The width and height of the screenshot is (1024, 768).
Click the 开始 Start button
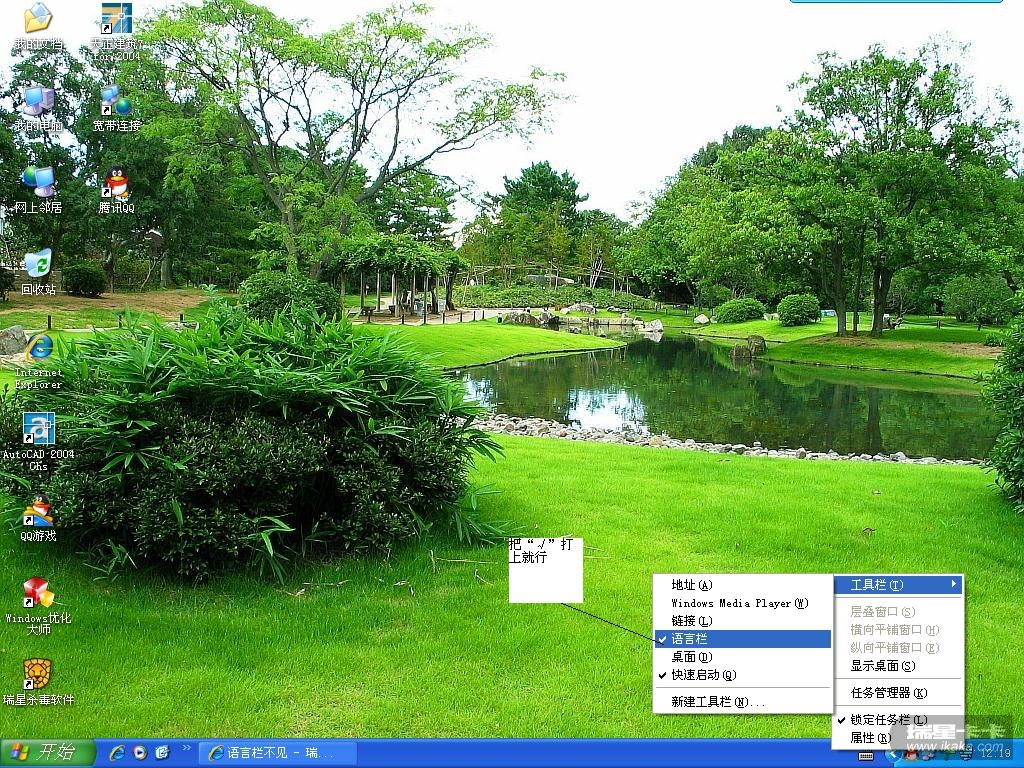coord(47,753)
